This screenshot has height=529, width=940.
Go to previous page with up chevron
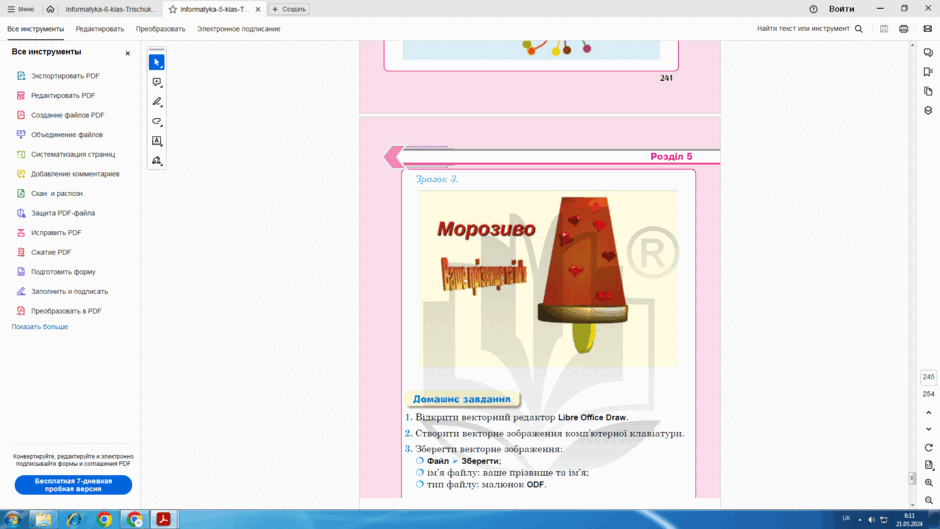(929, 413)
